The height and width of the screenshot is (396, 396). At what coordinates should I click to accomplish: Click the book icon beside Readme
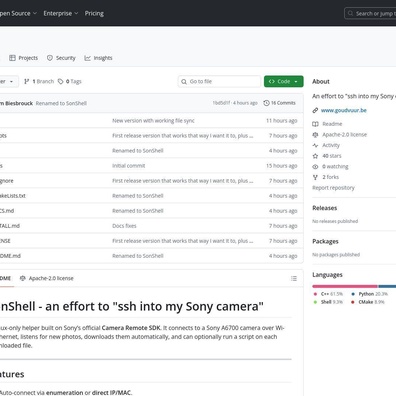[315, 124]
